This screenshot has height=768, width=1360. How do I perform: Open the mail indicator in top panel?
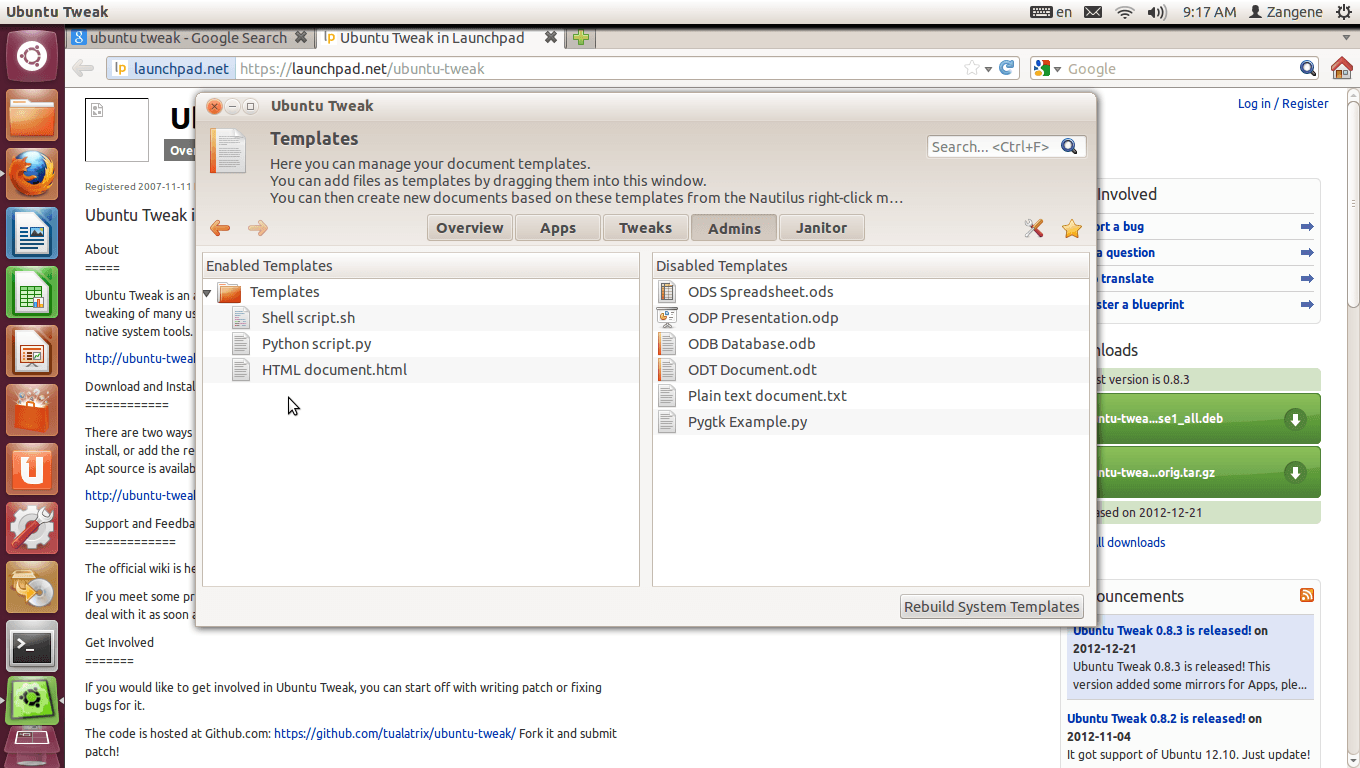point(1093,12)
